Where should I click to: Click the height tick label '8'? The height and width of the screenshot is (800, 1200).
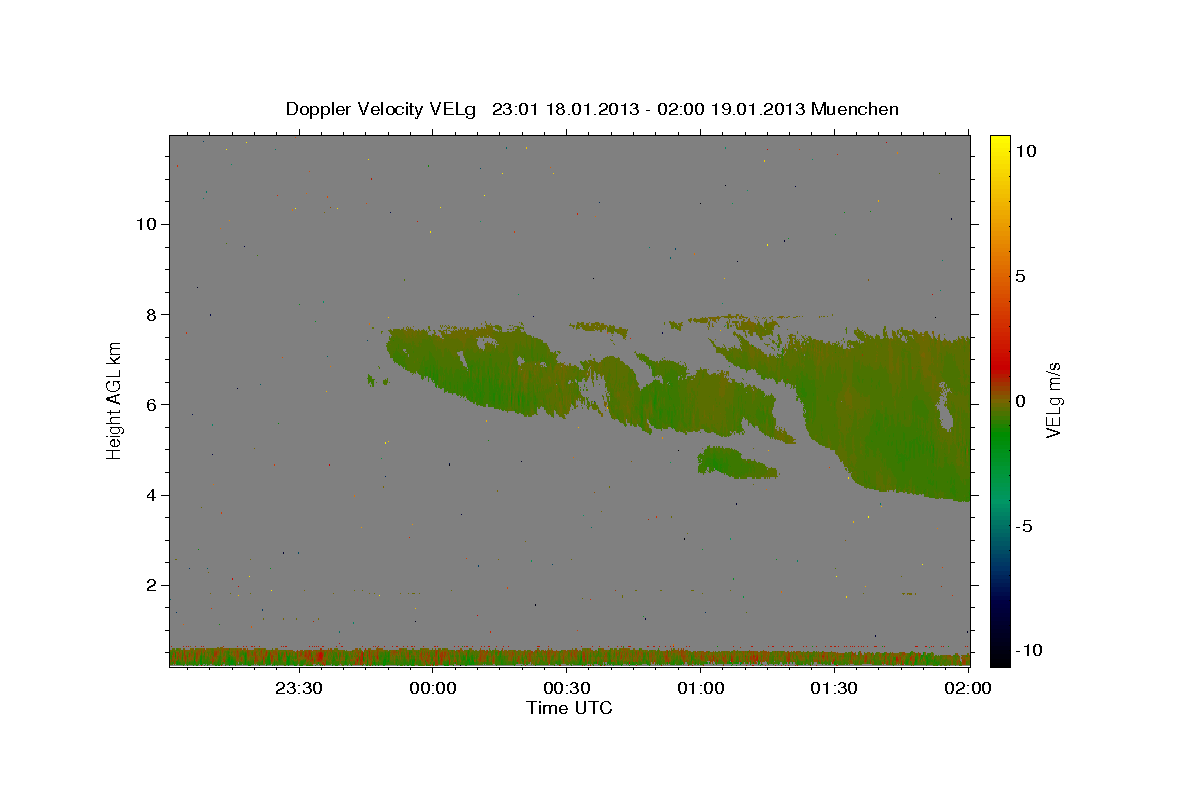tap(150, 314)
